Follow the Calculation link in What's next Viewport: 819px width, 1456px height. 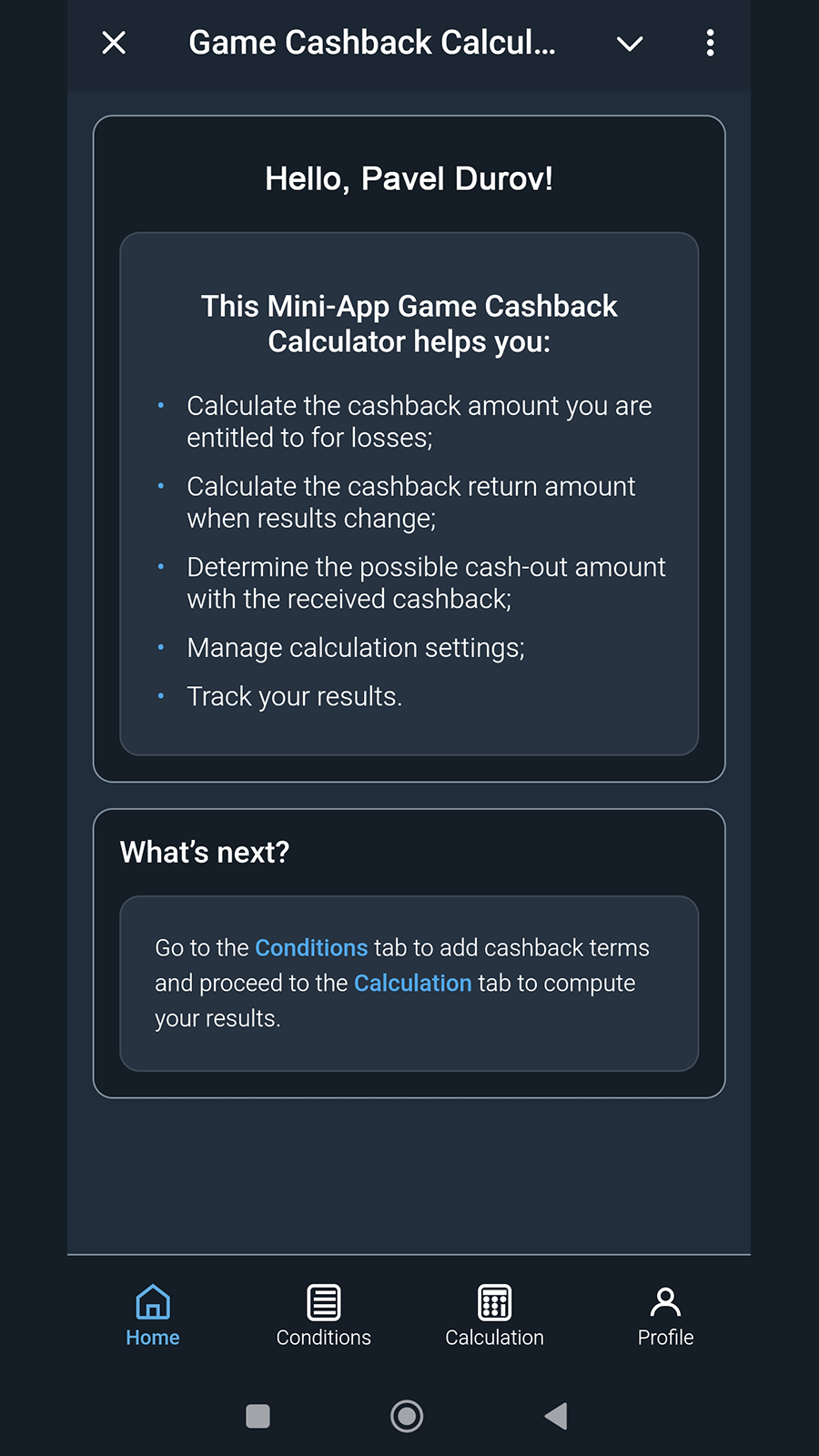[x=412, y=983]
